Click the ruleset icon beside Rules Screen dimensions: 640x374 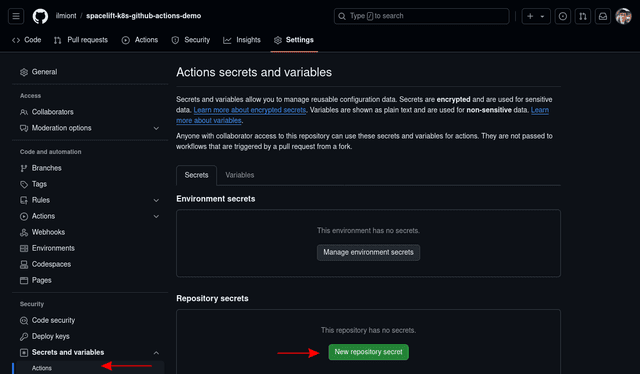[x=24, y=200]
